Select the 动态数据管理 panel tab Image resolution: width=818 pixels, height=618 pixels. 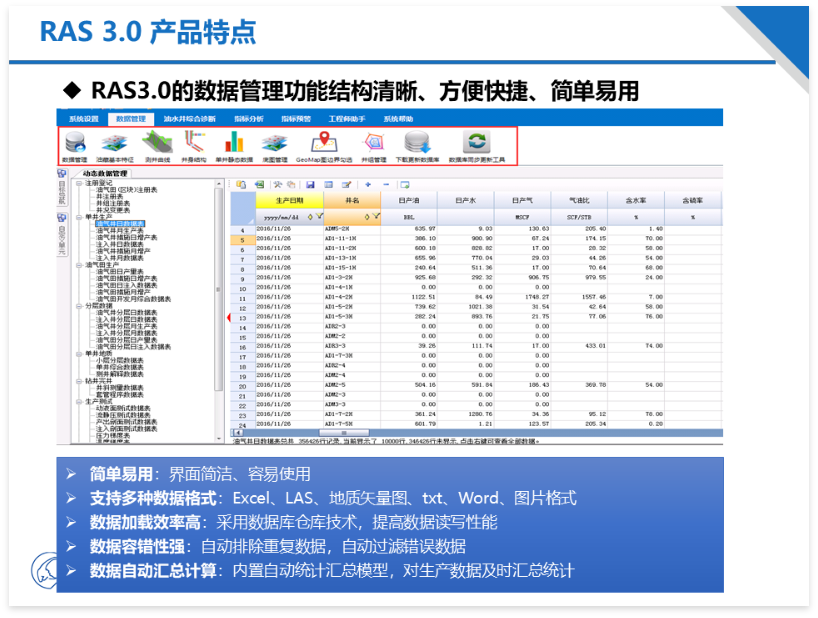coord(105,173)
